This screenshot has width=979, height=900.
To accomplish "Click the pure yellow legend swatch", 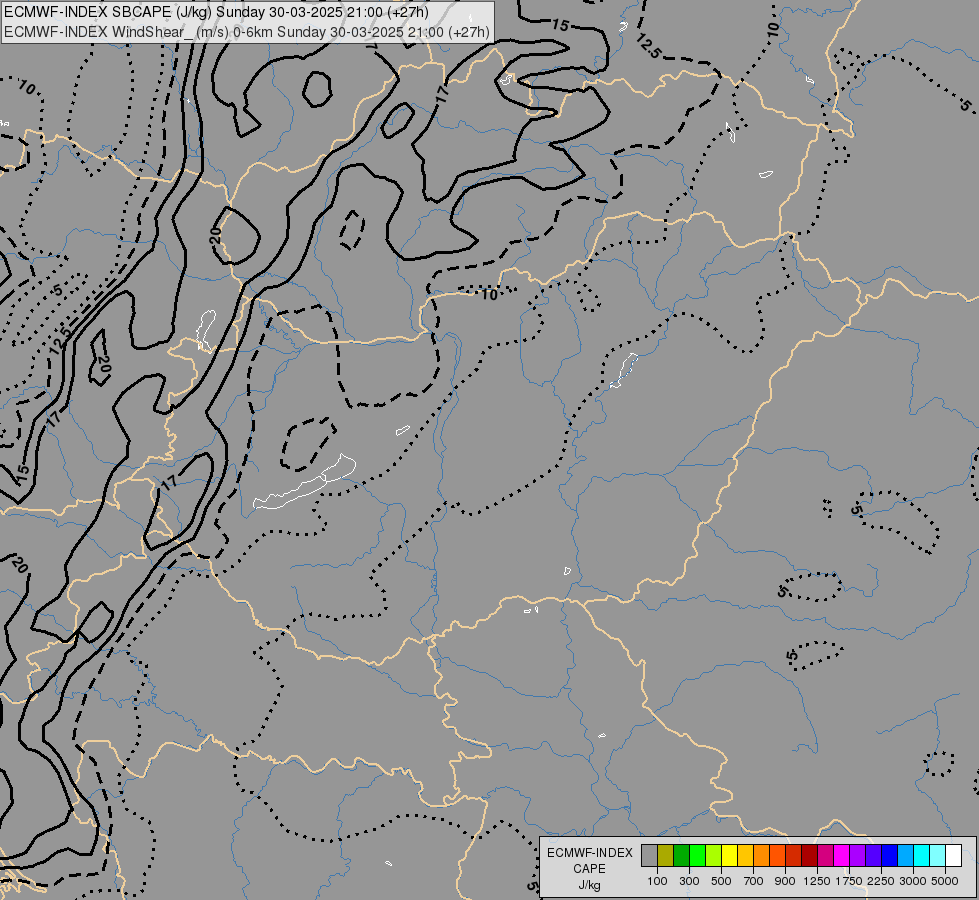I will pyautogui.click(x=729, y=856).
